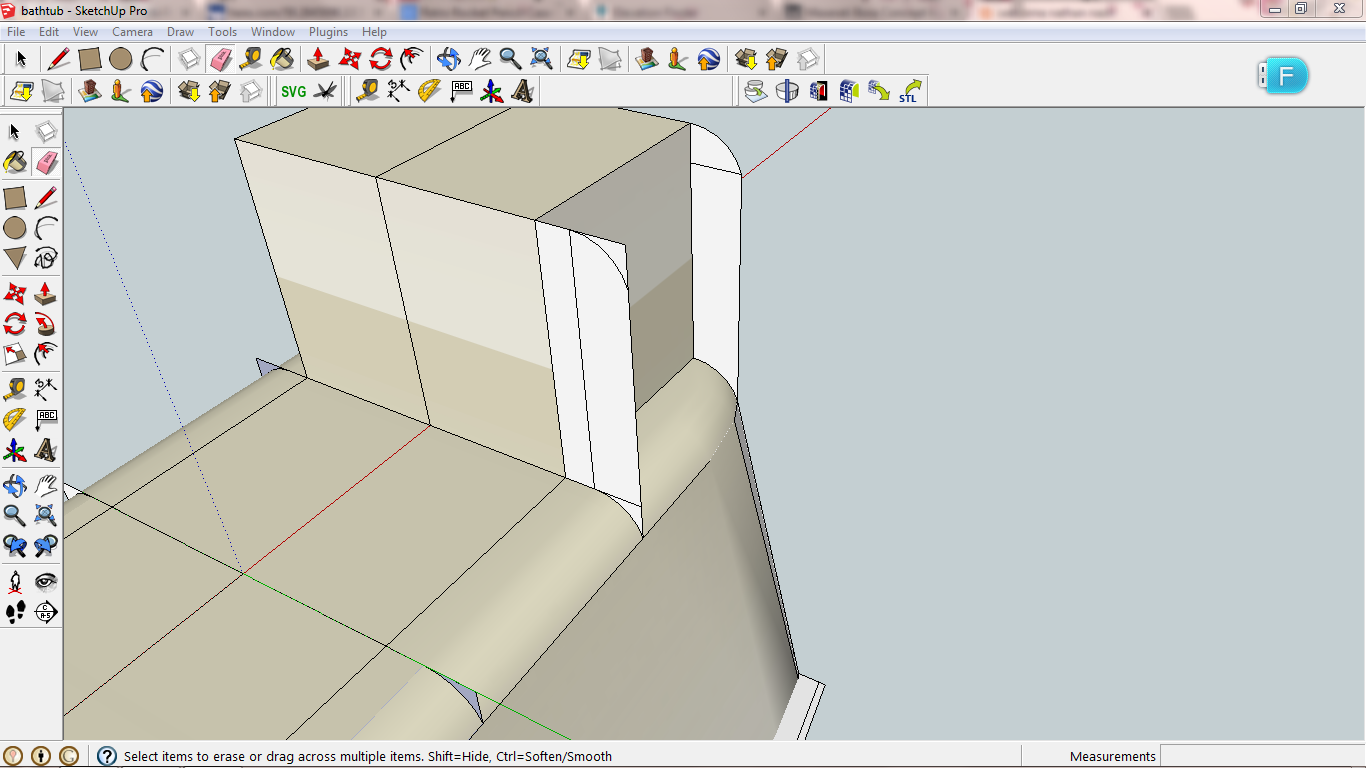This screenshot has width=1366, height=768.
Task: Pick the Arc tool in left toolbar
Action: point(46,228)
